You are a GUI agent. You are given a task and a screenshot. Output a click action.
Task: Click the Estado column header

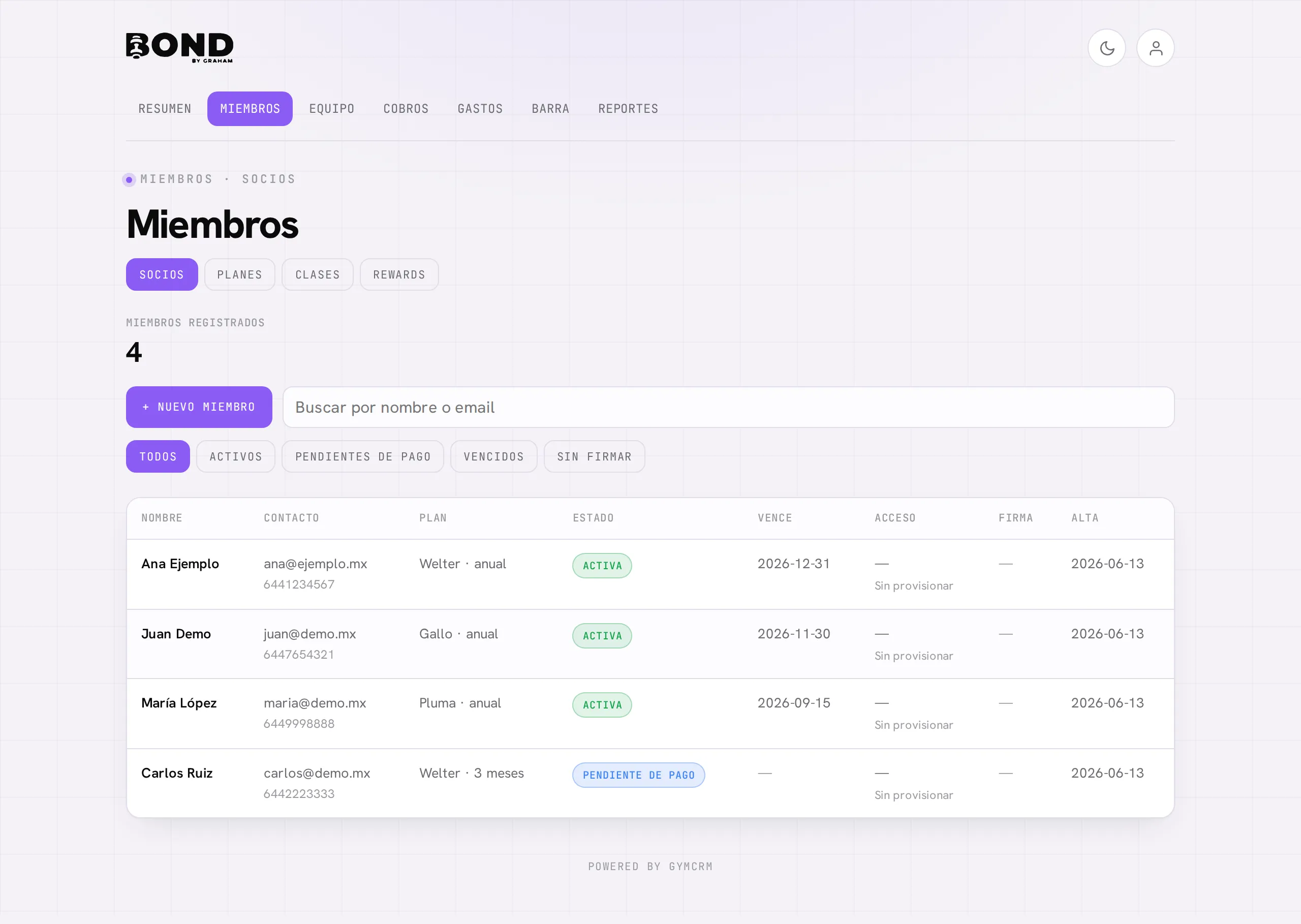594,518
